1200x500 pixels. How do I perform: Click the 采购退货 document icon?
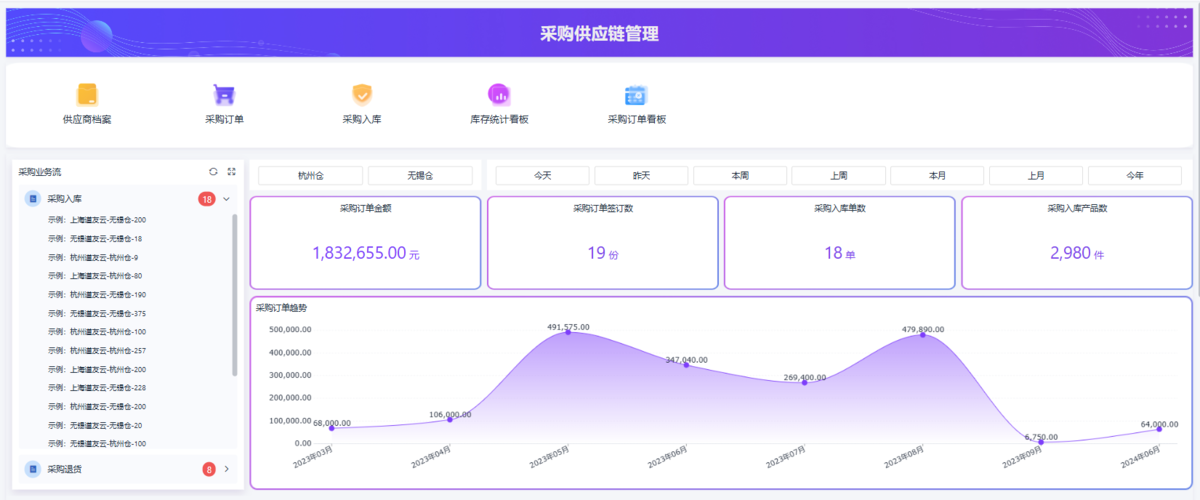pos(33,469)
